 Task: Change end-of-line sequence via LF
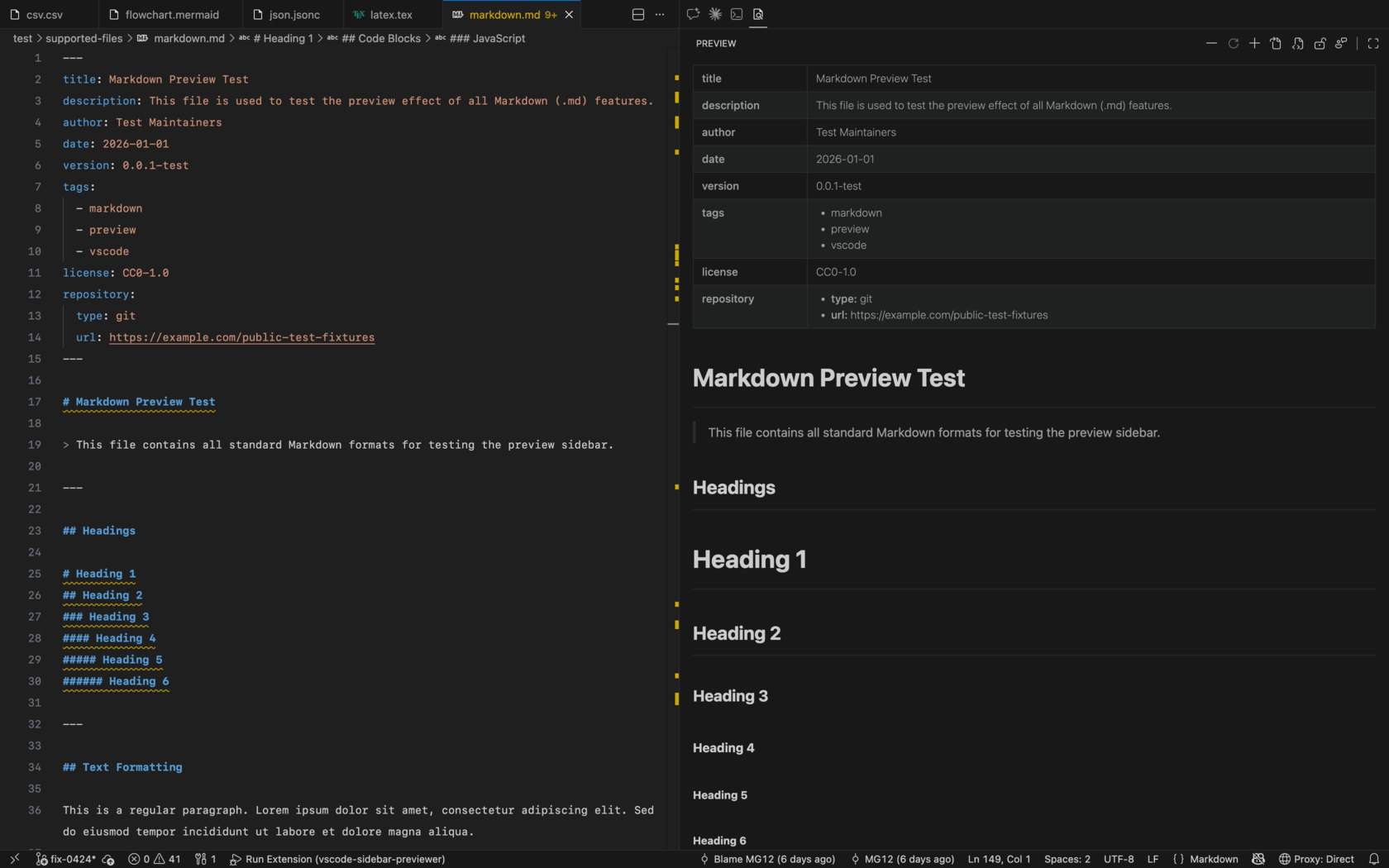[1153, 859]
